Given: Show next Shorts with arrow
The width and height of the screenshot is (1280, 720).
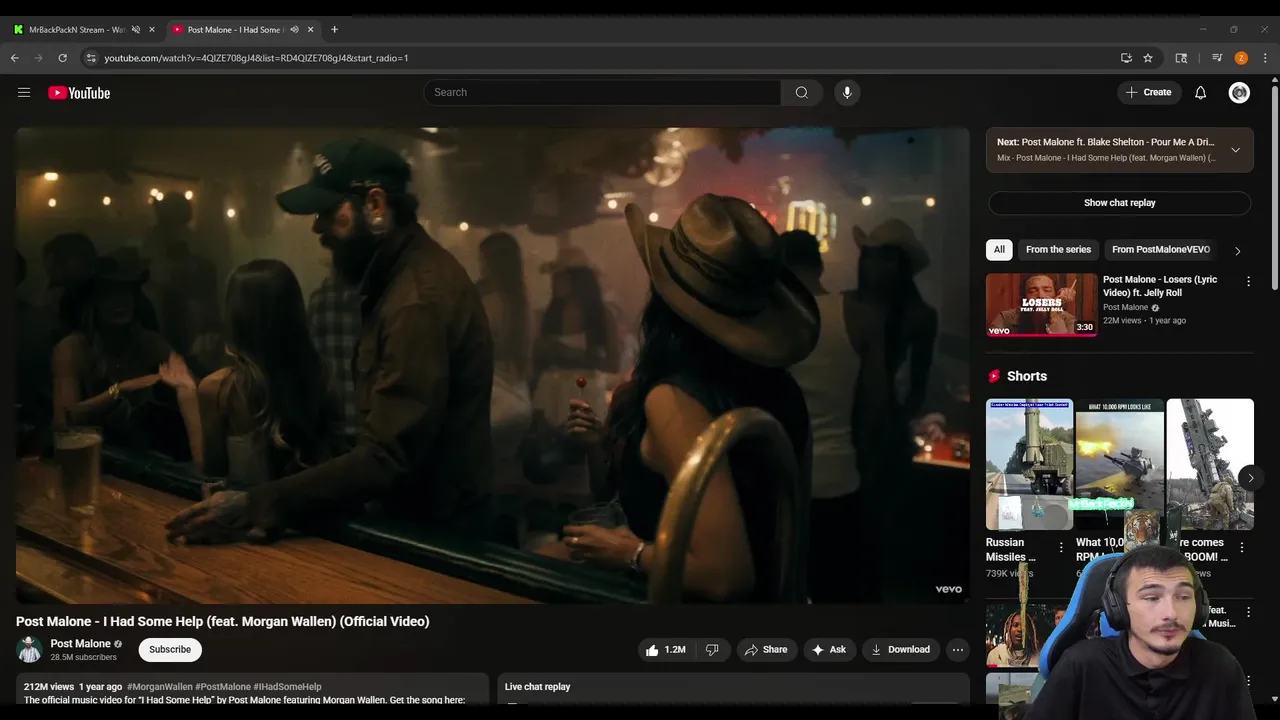Looking at the screenshot, I should [x=1250, y=478].
